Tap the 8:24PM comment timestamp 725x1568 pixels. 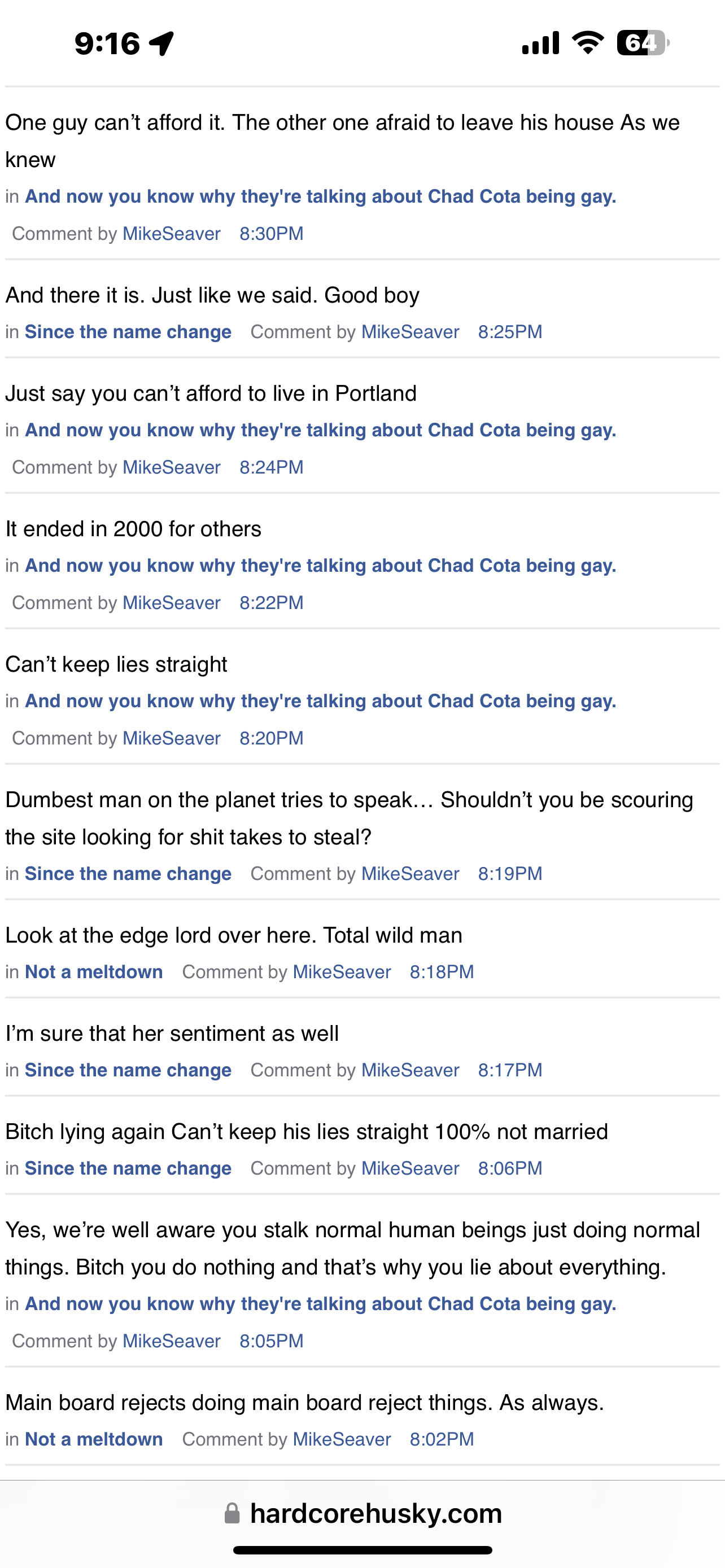[x=272, y=467]
